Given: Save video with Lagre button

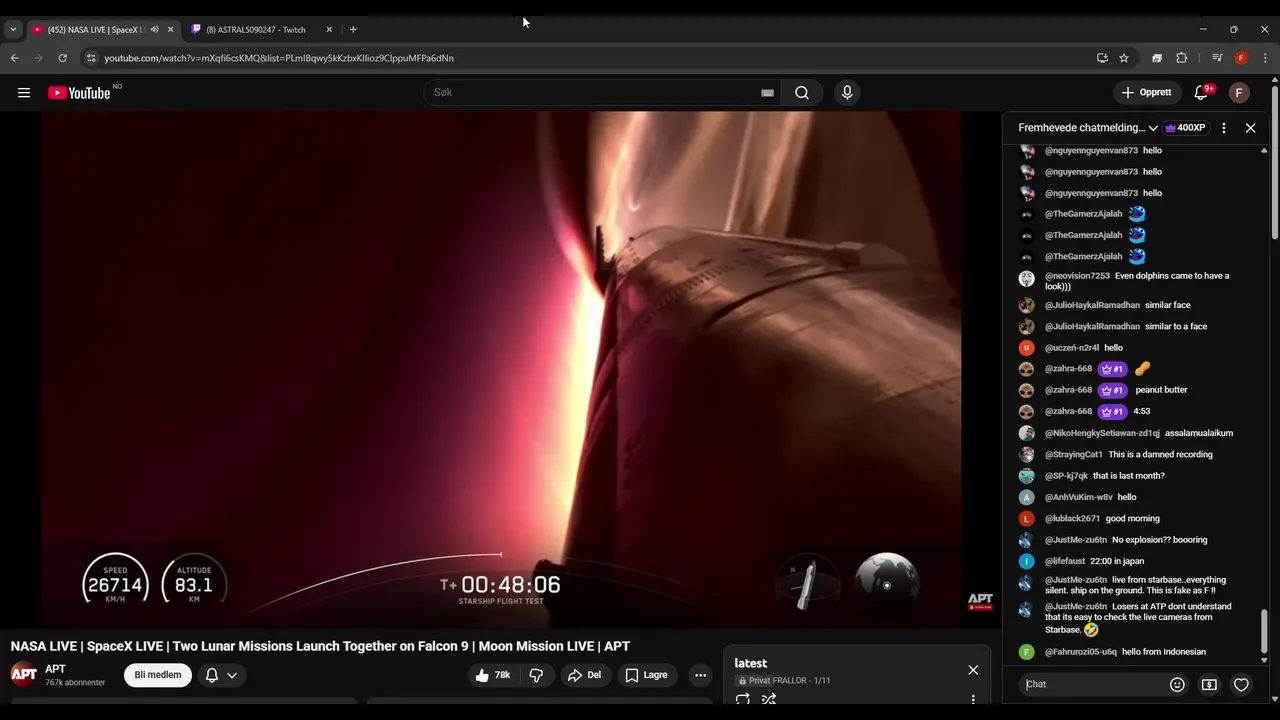Looking at the screenshot, I should click(647, 675).
